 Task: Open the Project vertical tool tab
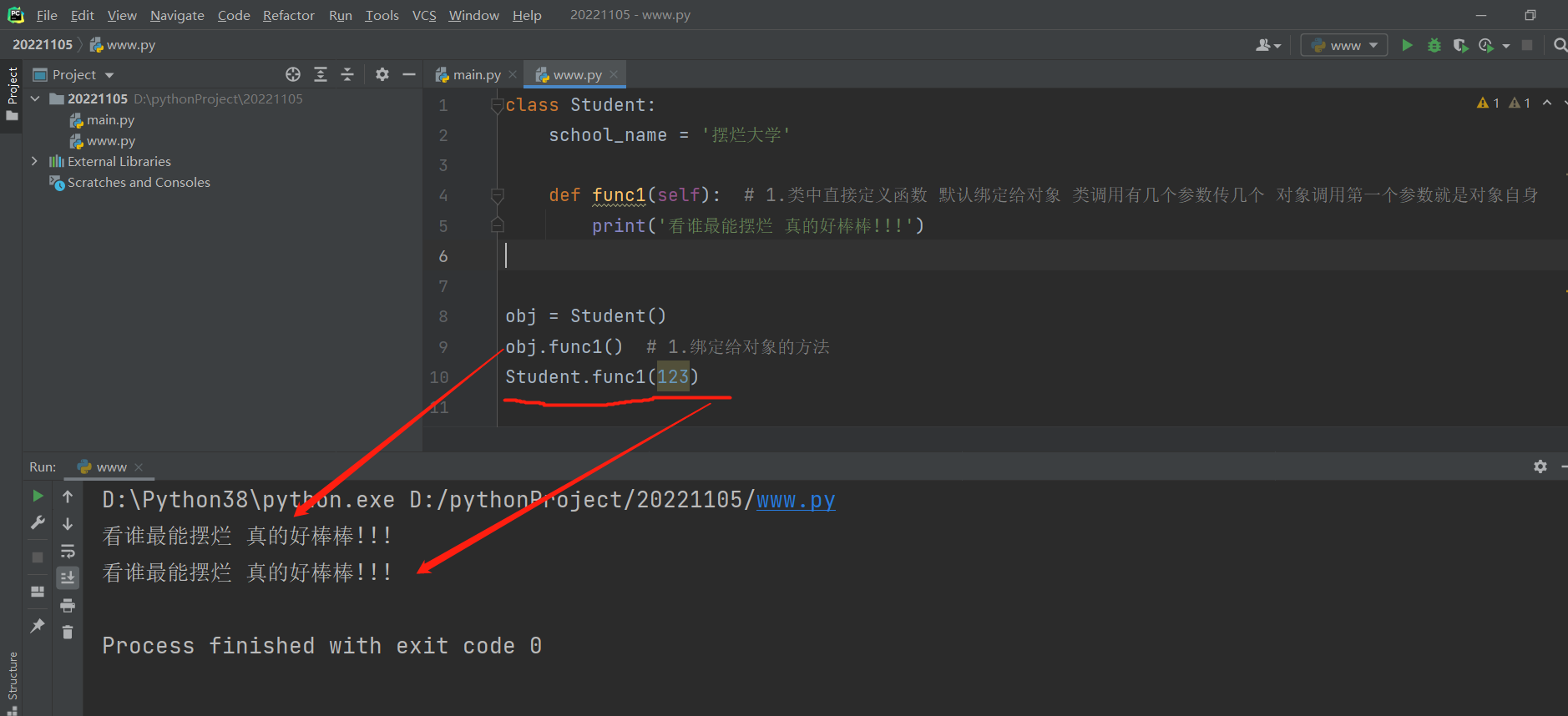pyautogui.click(x=12, y=93)
